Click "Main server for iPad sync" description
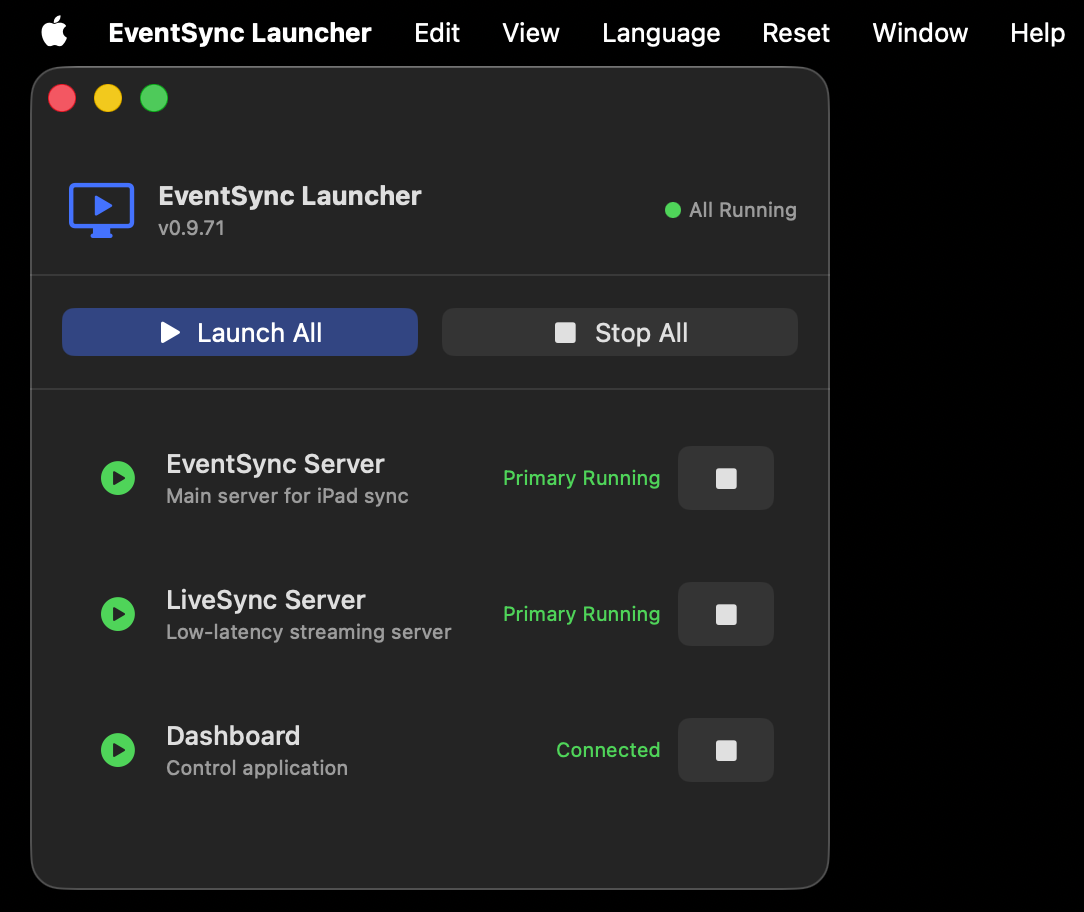 (288, 496)
